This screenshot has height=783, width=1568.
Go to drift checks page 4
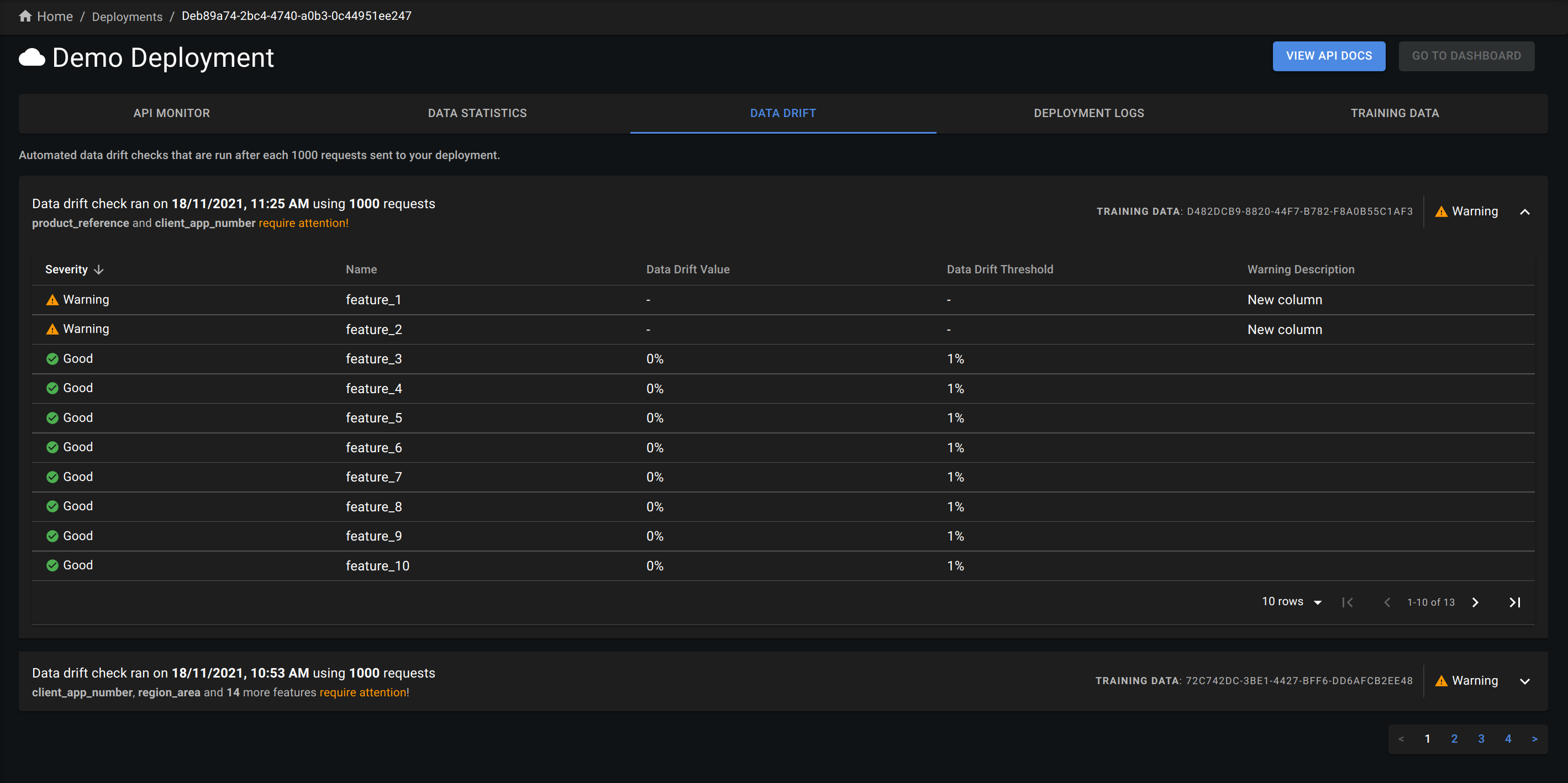click(1508, 739)
